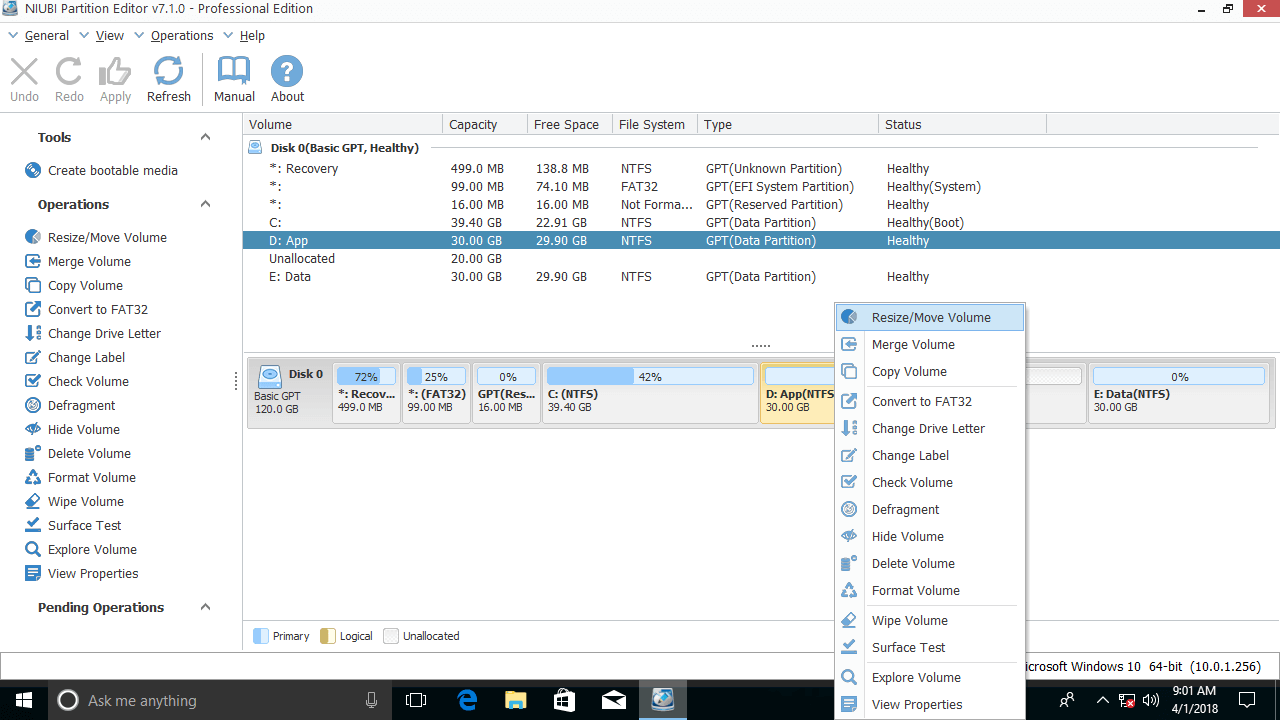
Task: Open Microsoft Edge from the taskbar
Action: pos(467,700)
